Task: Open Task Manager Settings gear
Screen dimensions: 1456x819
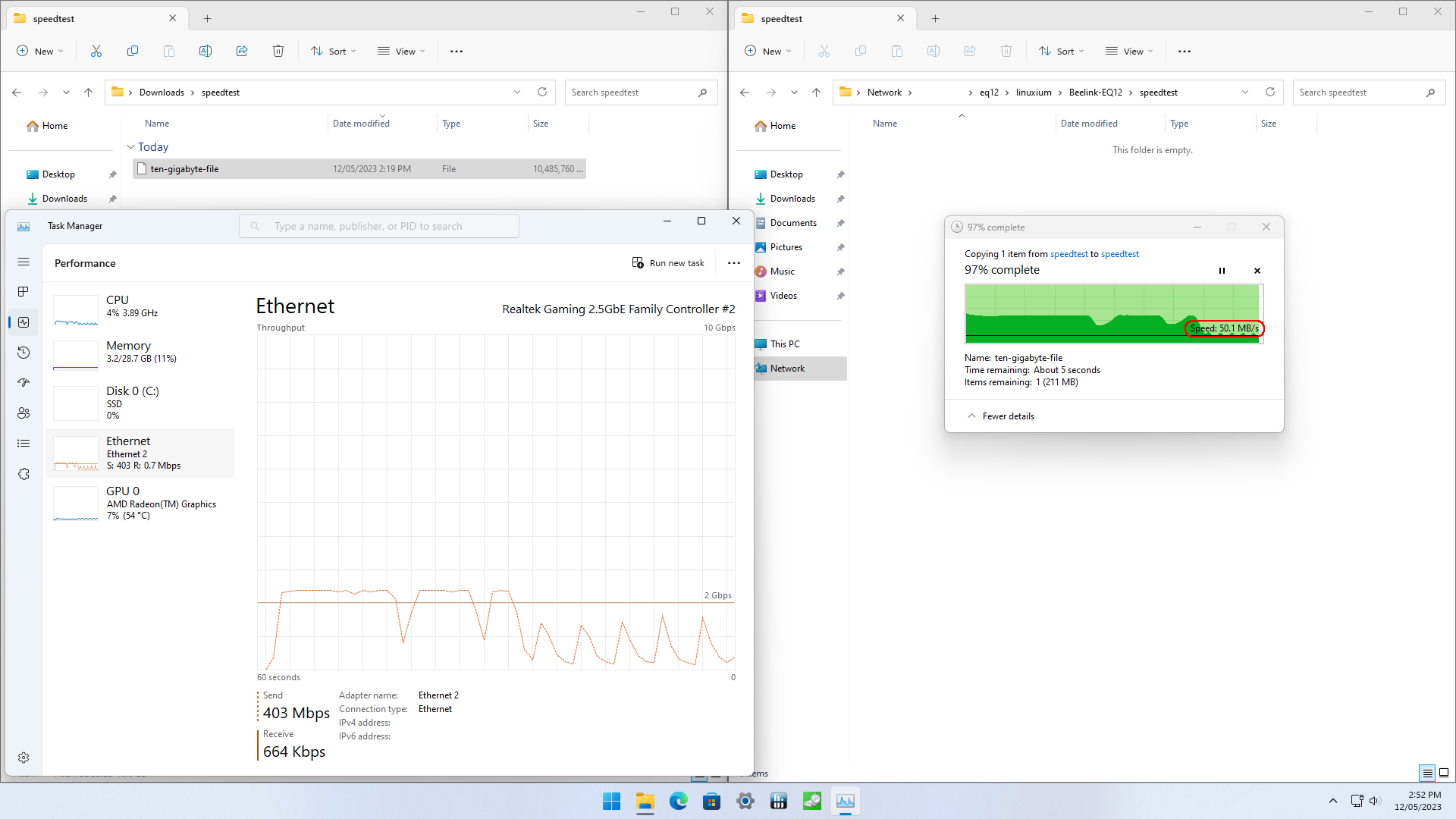Action: (24, 758)
